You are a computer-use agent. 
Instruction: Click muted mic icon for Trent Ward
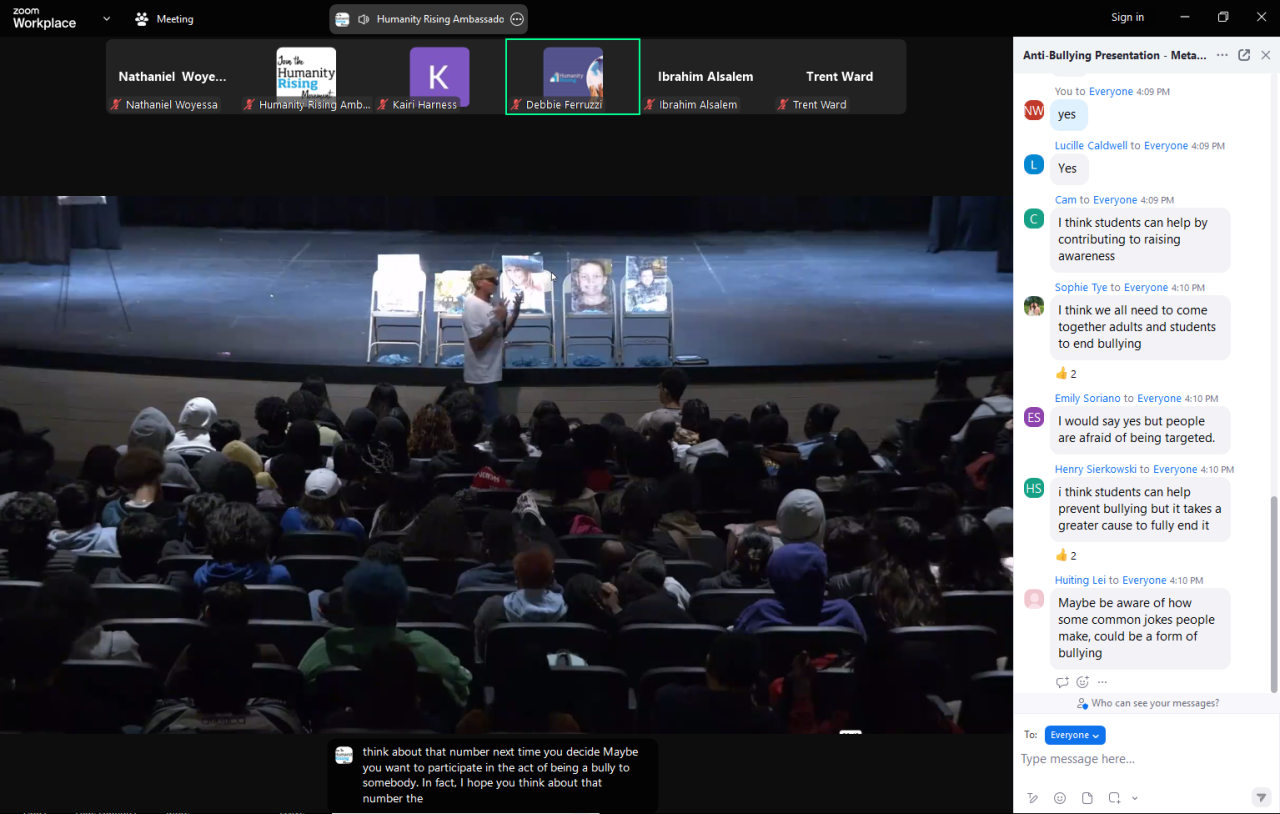coord(783,105)
